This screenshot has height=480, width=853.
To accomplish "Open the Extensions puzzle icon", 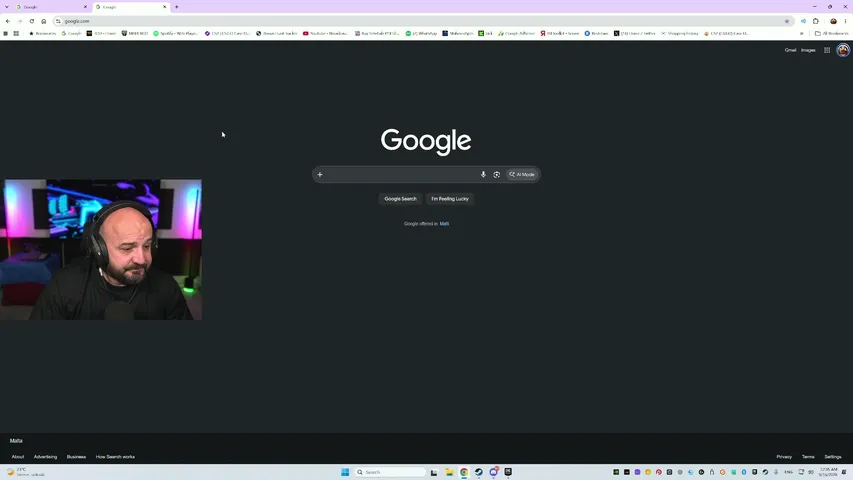I will coord(815,21).
